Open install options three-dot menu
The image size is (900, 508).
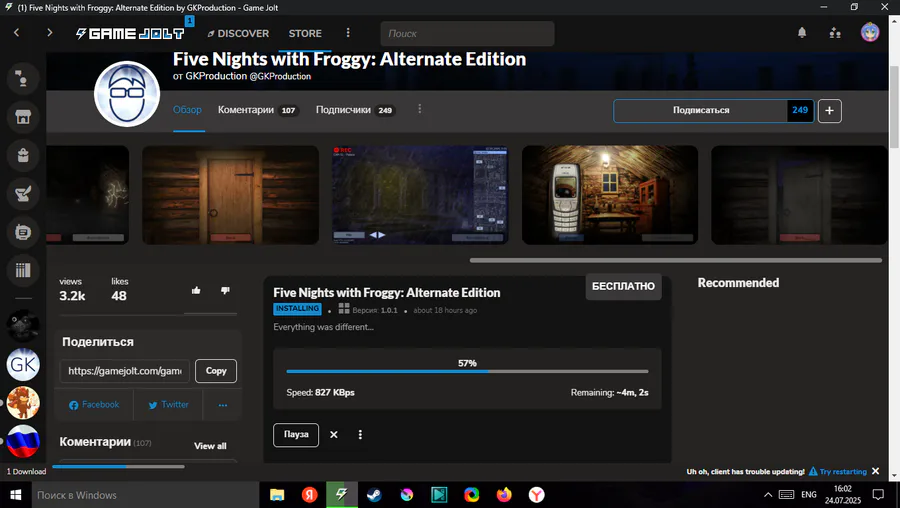pyautogui.click(x=360, y=435)
